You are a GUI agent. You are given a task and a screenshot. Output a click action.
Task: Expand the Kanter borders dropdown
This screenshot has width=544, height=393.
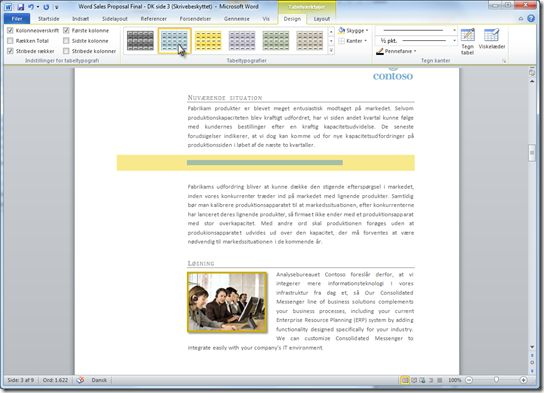click(352, 41)
